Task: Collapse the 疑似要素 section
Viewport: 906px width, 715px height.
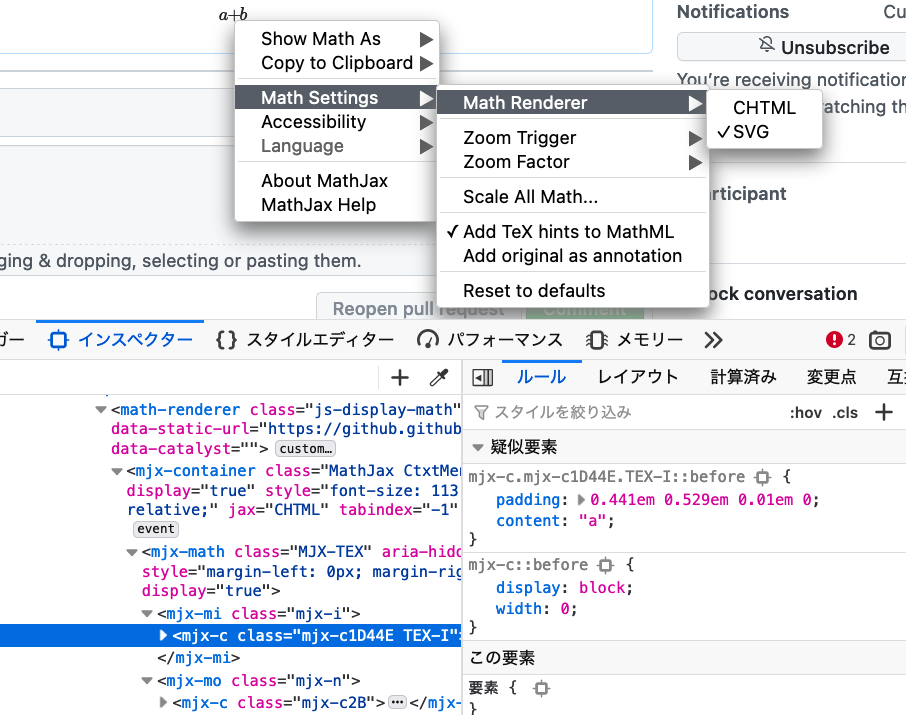Action: coord(478,447)
